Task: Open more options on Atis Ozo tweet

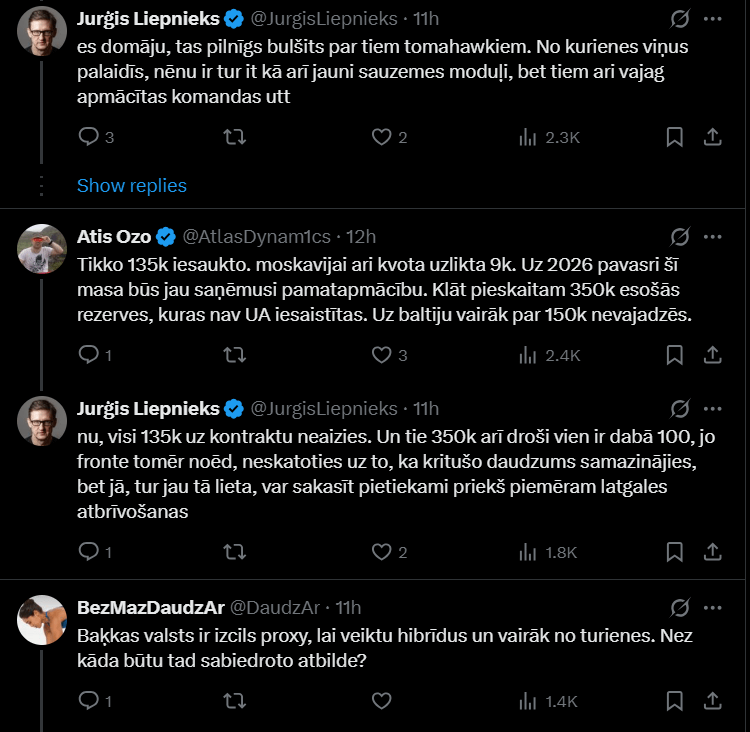Action: (x=712, y=237)
